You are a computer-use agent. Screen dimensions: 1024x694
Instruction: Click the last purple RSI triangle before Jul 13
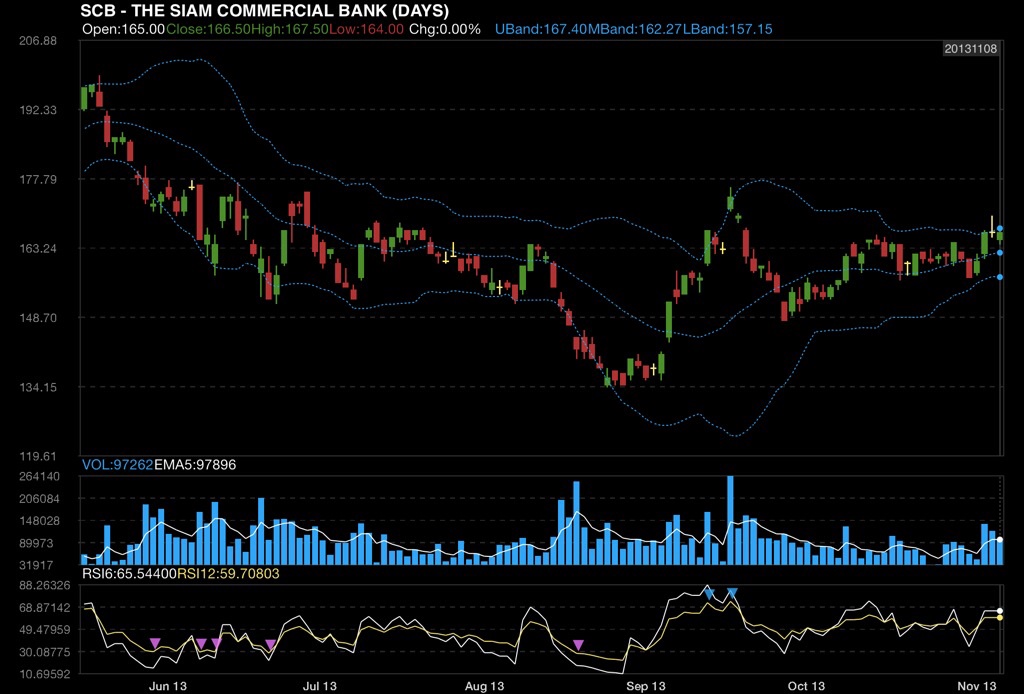click(x=270, y=645)
